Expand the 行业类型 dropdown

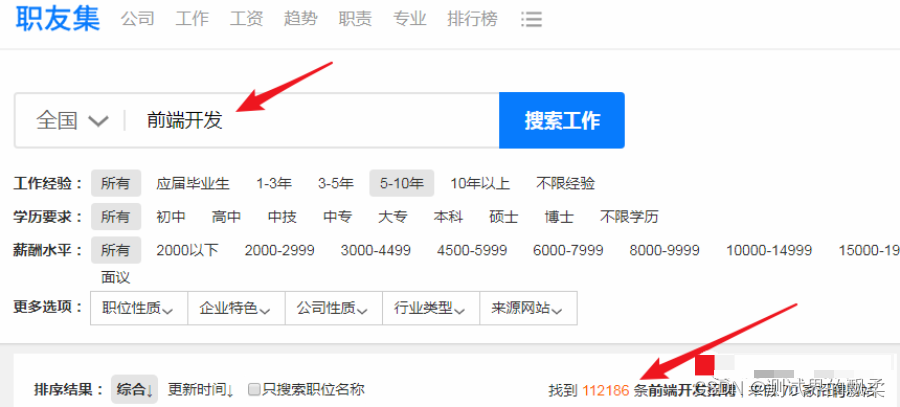[x=431, y=308]
